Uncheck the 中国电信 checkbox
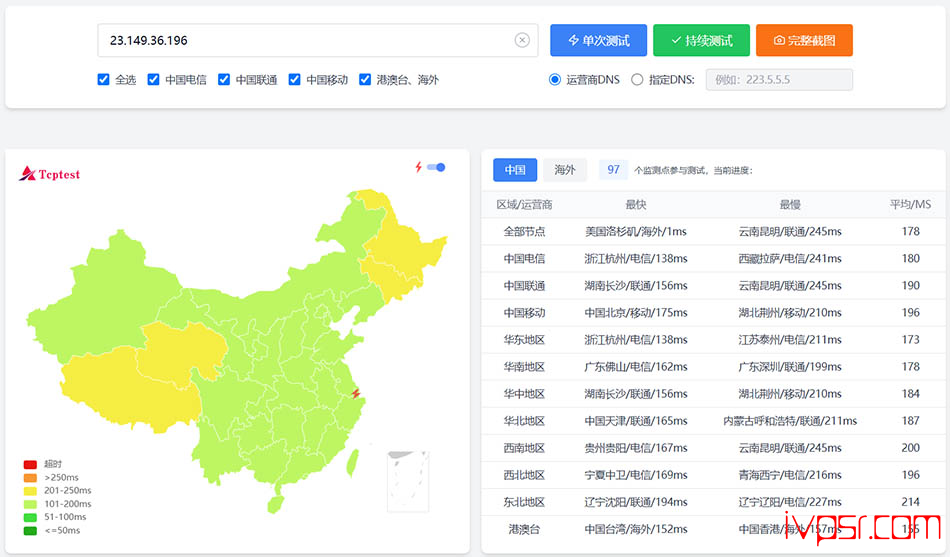 tap(153, 79)
